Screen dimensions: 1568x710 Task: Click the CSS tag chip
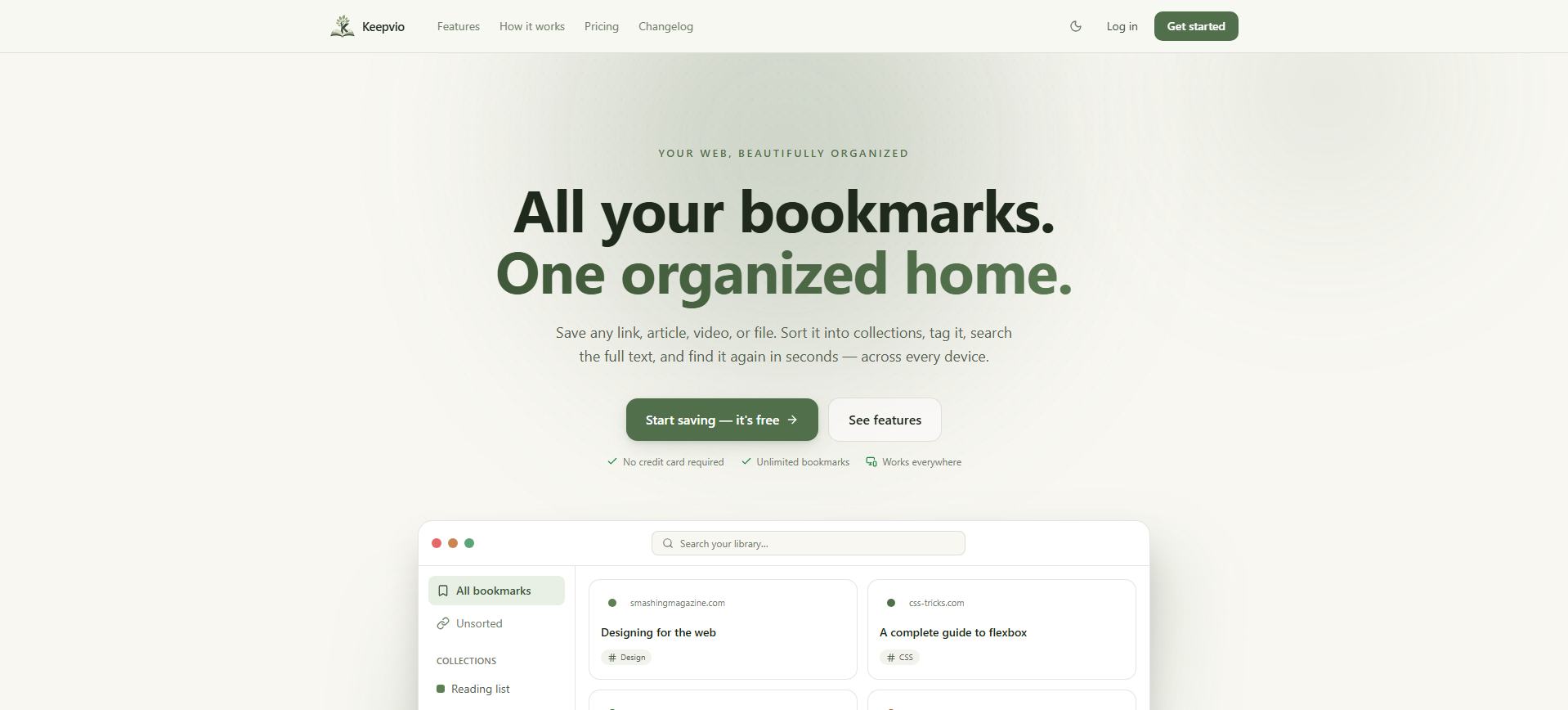click(899, 657)
